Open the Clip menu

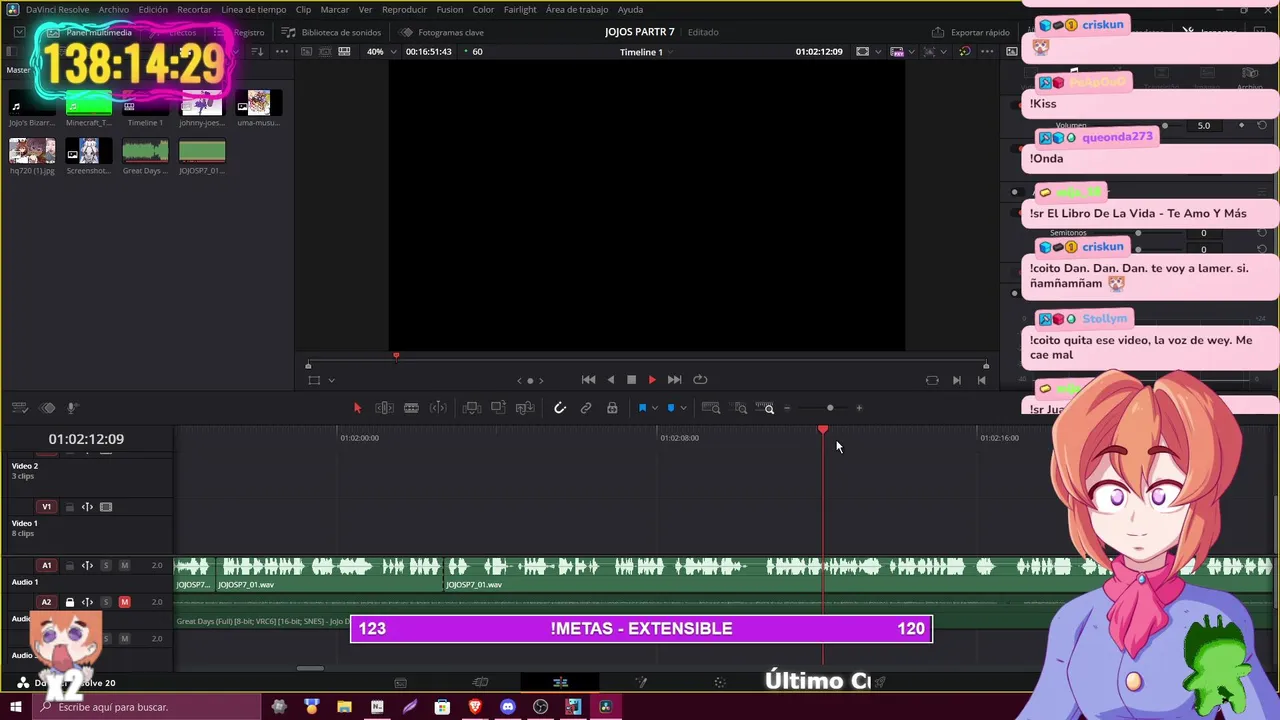coord(303,9)
